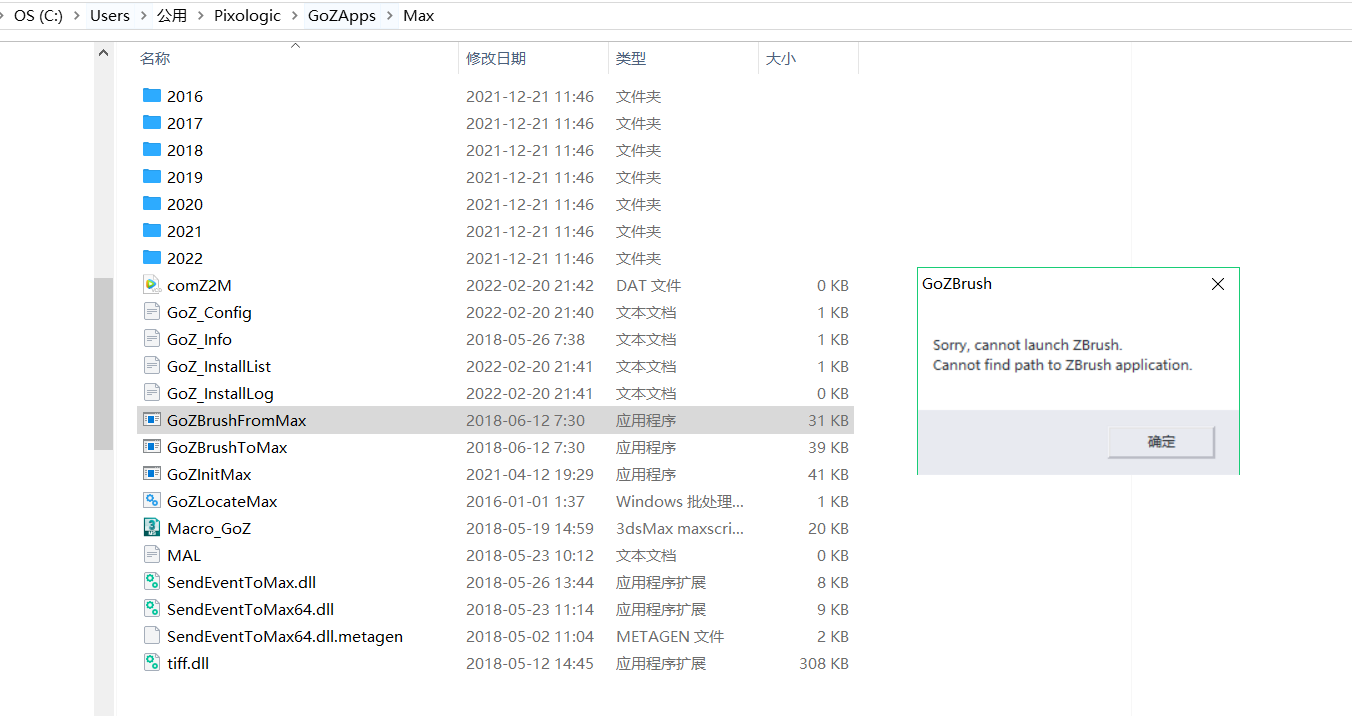
Task: Click the SendEventToMax.dll file icon
Action: pos(152,582)
